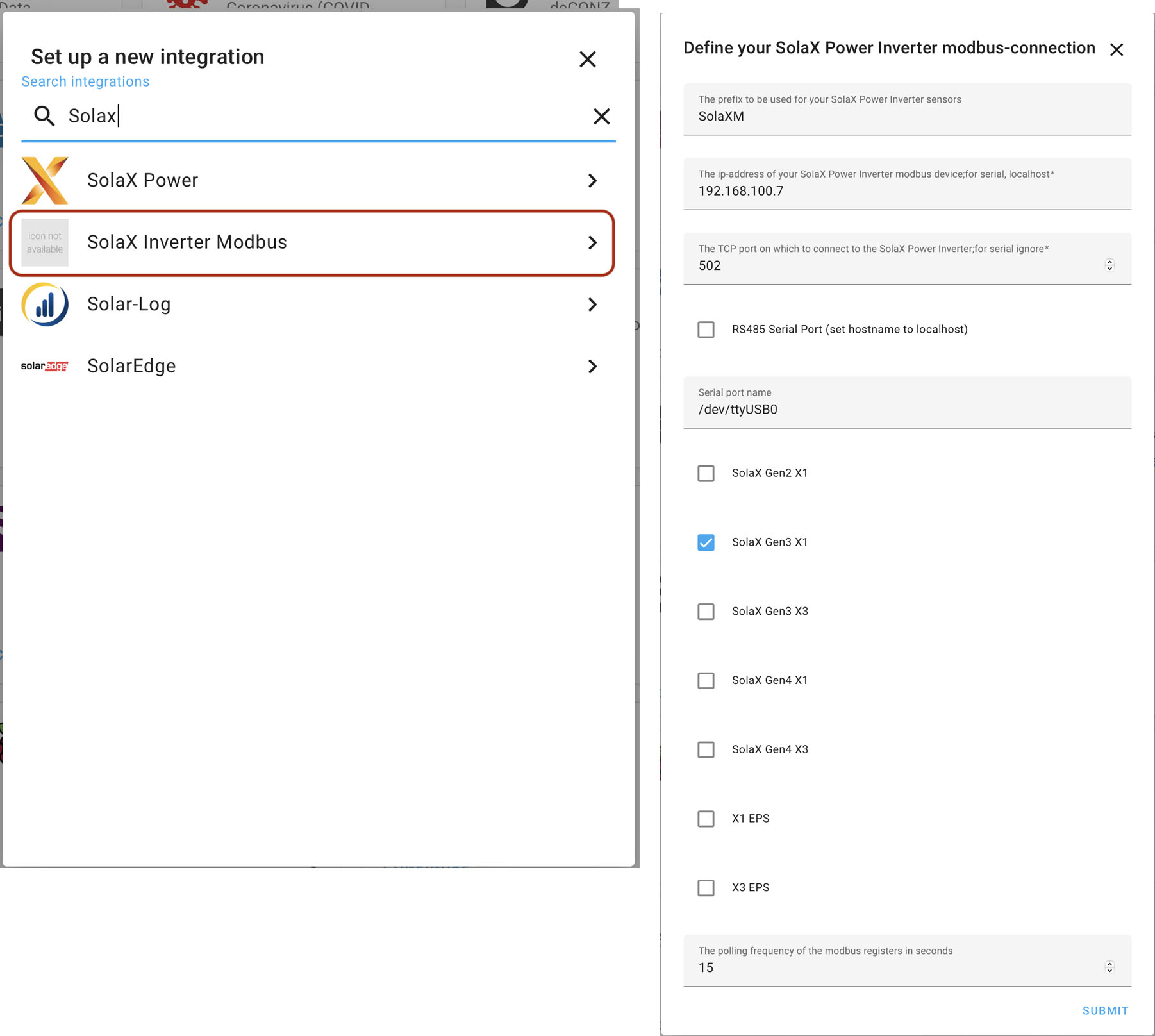Select the SolaX Inverter Modbus integration
Image resolution: width=1155 pixels, height=1036 pixels.
pyautogui.click(x=312, y=243)
